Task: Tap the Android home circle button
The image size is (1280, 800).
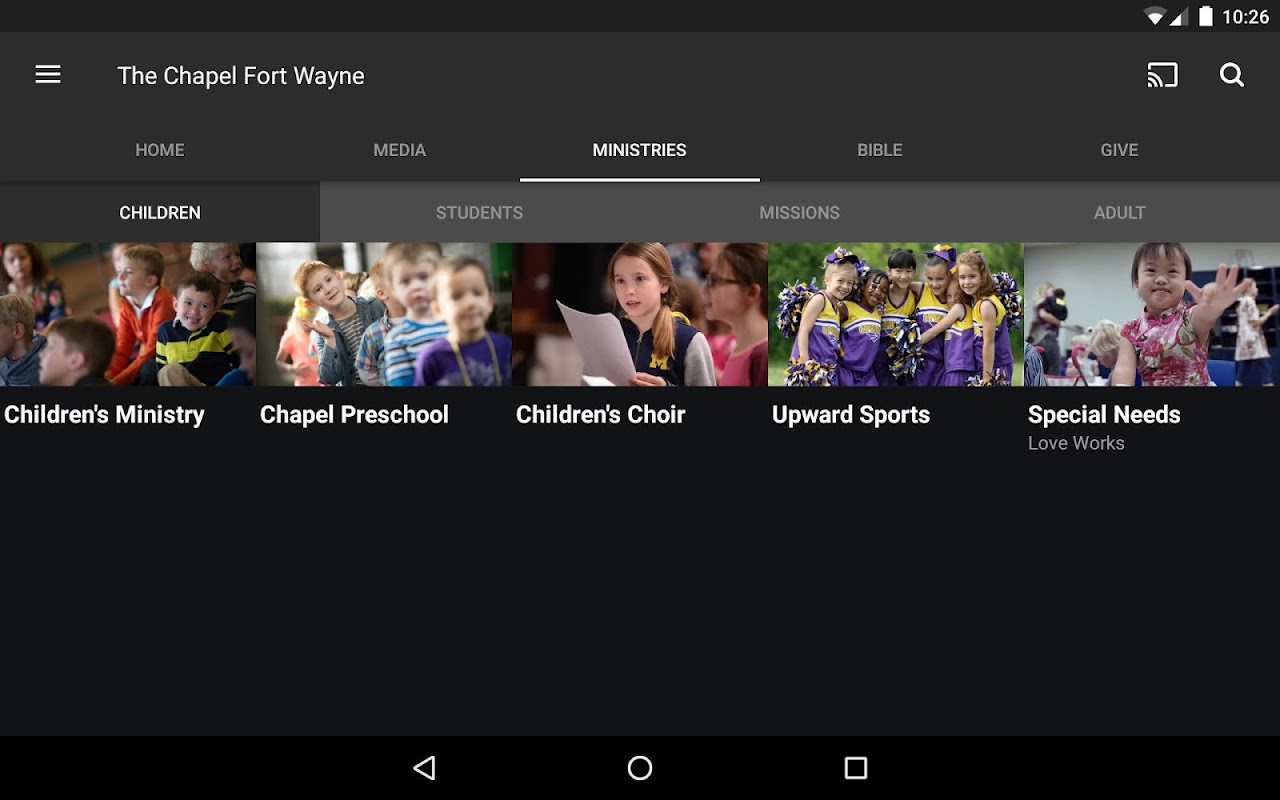Action: point(640,768)
